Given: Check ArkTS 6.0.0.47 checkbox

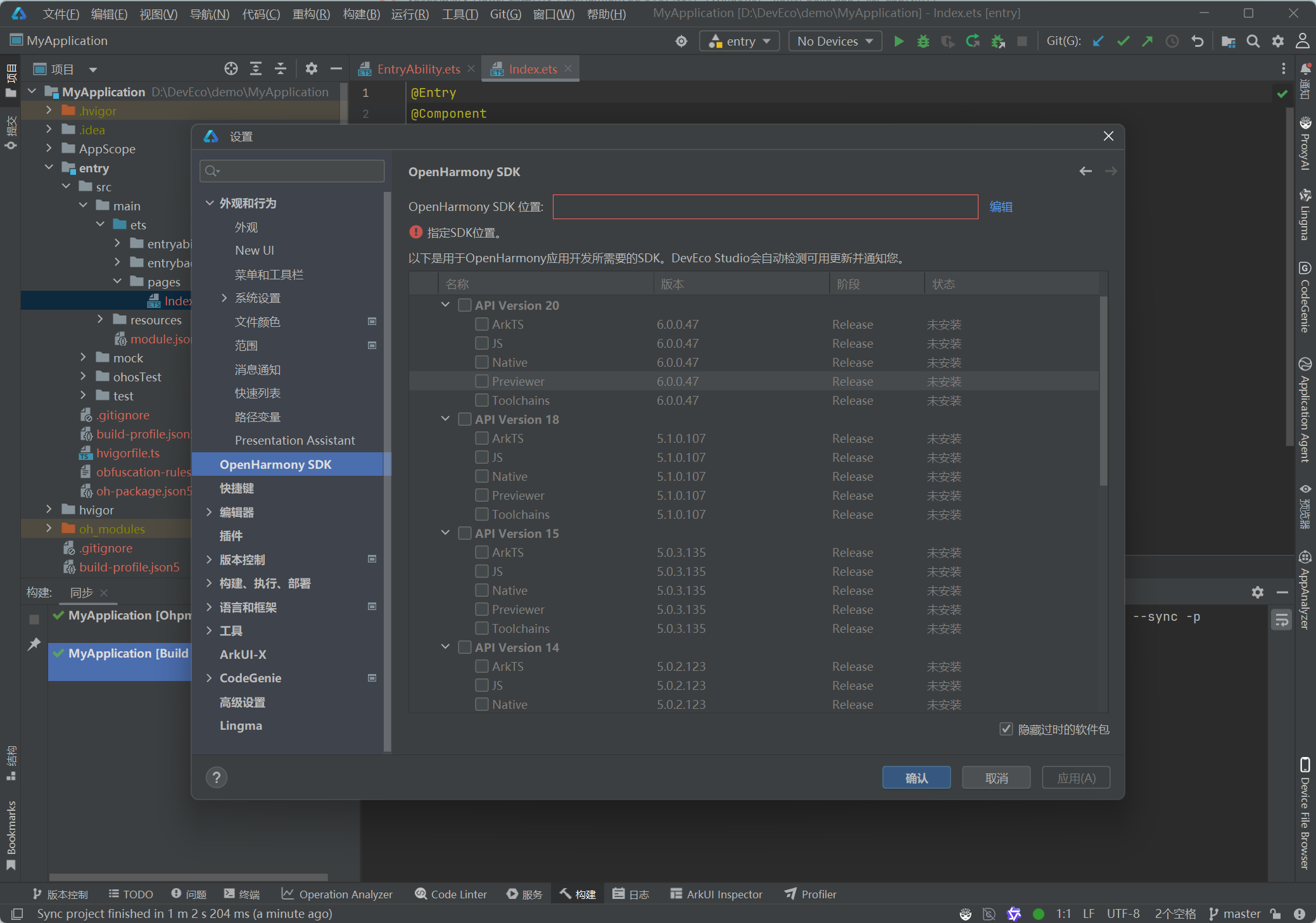Looking at the screenshot, I should [482, 324].
